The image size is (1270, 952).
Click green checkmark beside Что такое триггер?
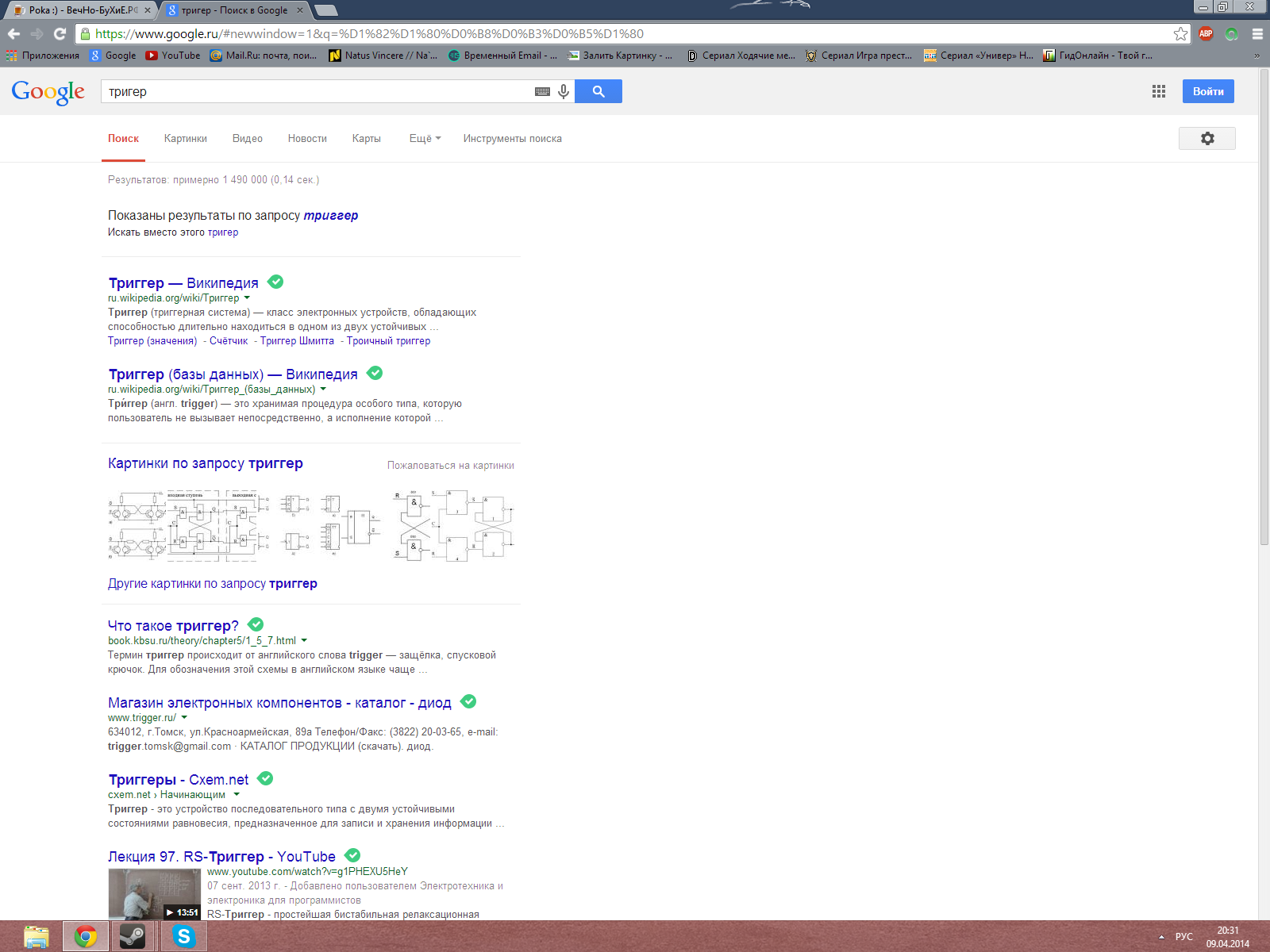256,624
